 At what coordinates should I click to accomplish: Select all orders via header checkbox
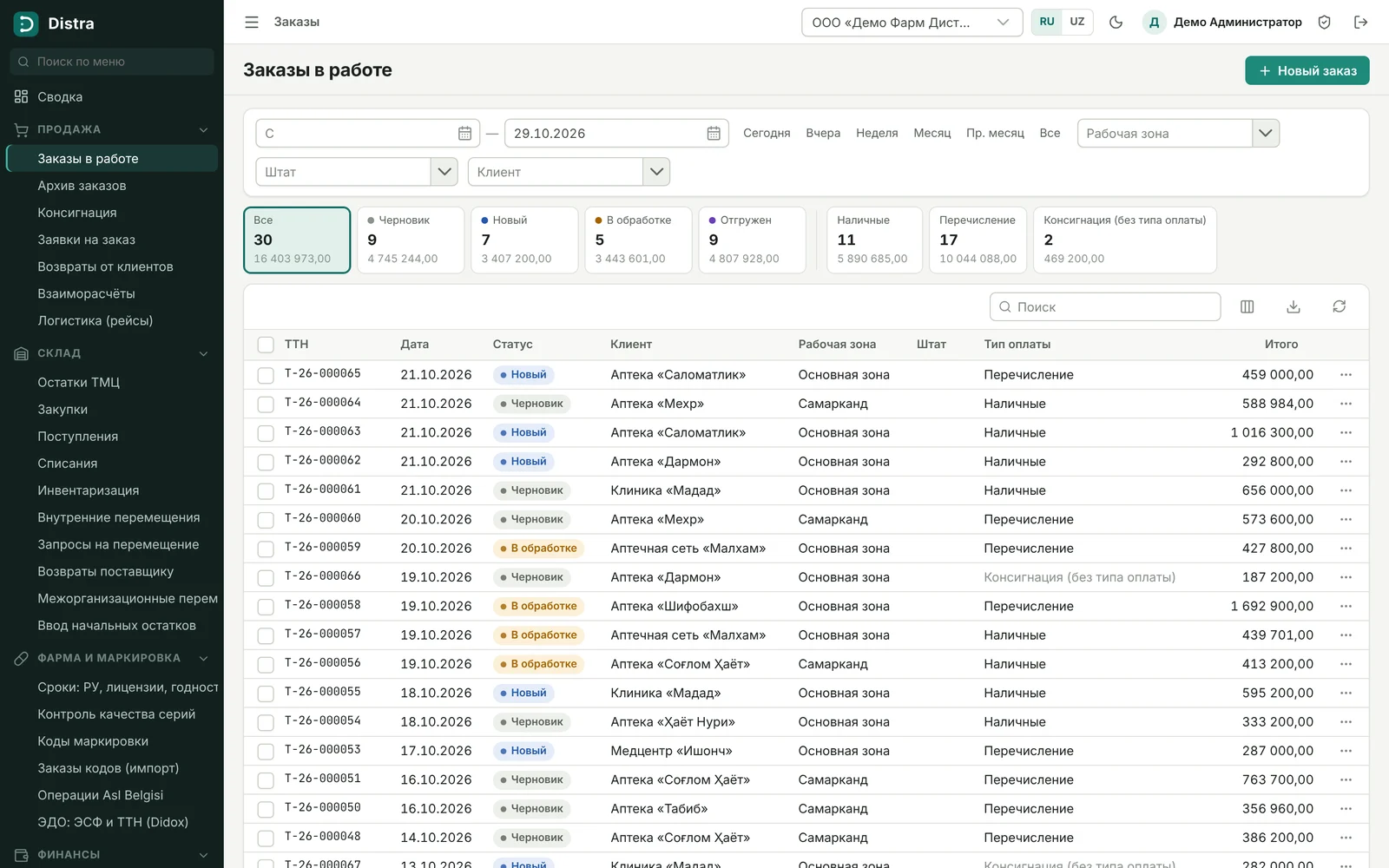[x=266, y=345]
